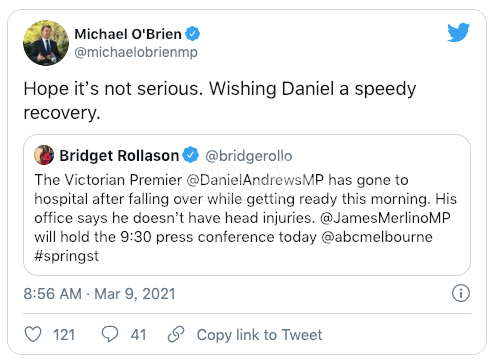Click the Bridget Rollason display name
The width and height of the screenshot is (494, 364).
coord(119,155)
